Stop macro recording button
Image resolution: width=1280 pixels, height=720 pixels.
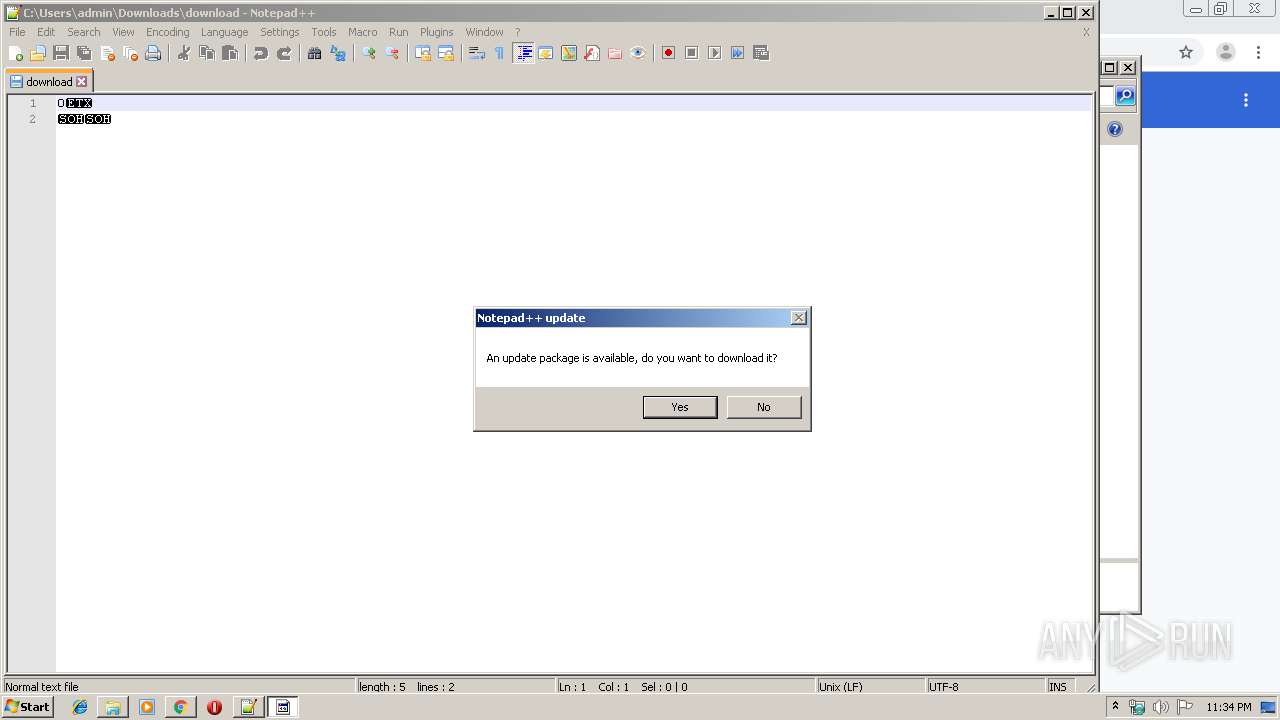coord(692,53)
